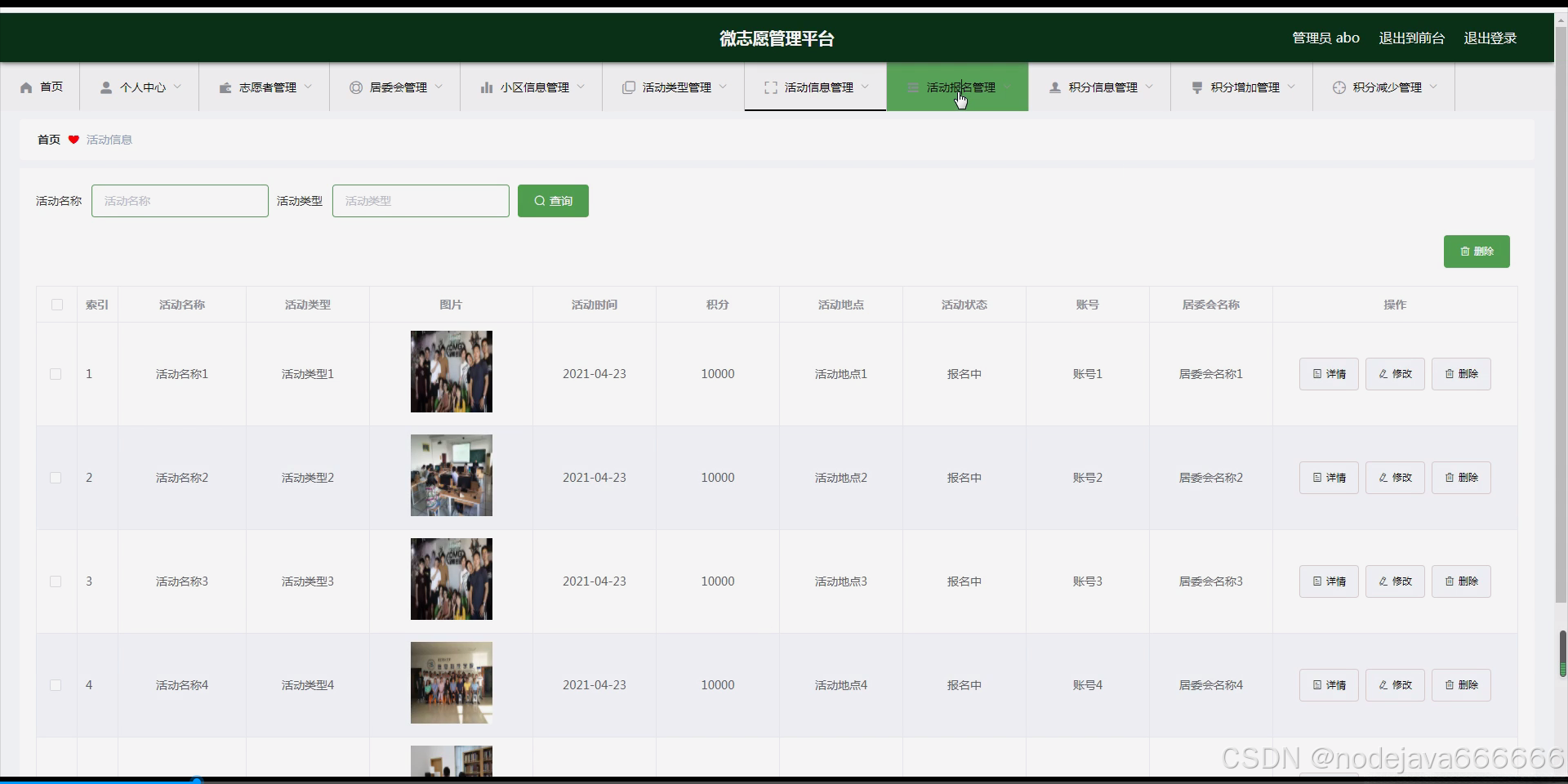Image resolution: width=1568 pixels, height=784 pixels.
Task: Check the checkbox for row 活动名称2
Action: click(x=56, y=478)
